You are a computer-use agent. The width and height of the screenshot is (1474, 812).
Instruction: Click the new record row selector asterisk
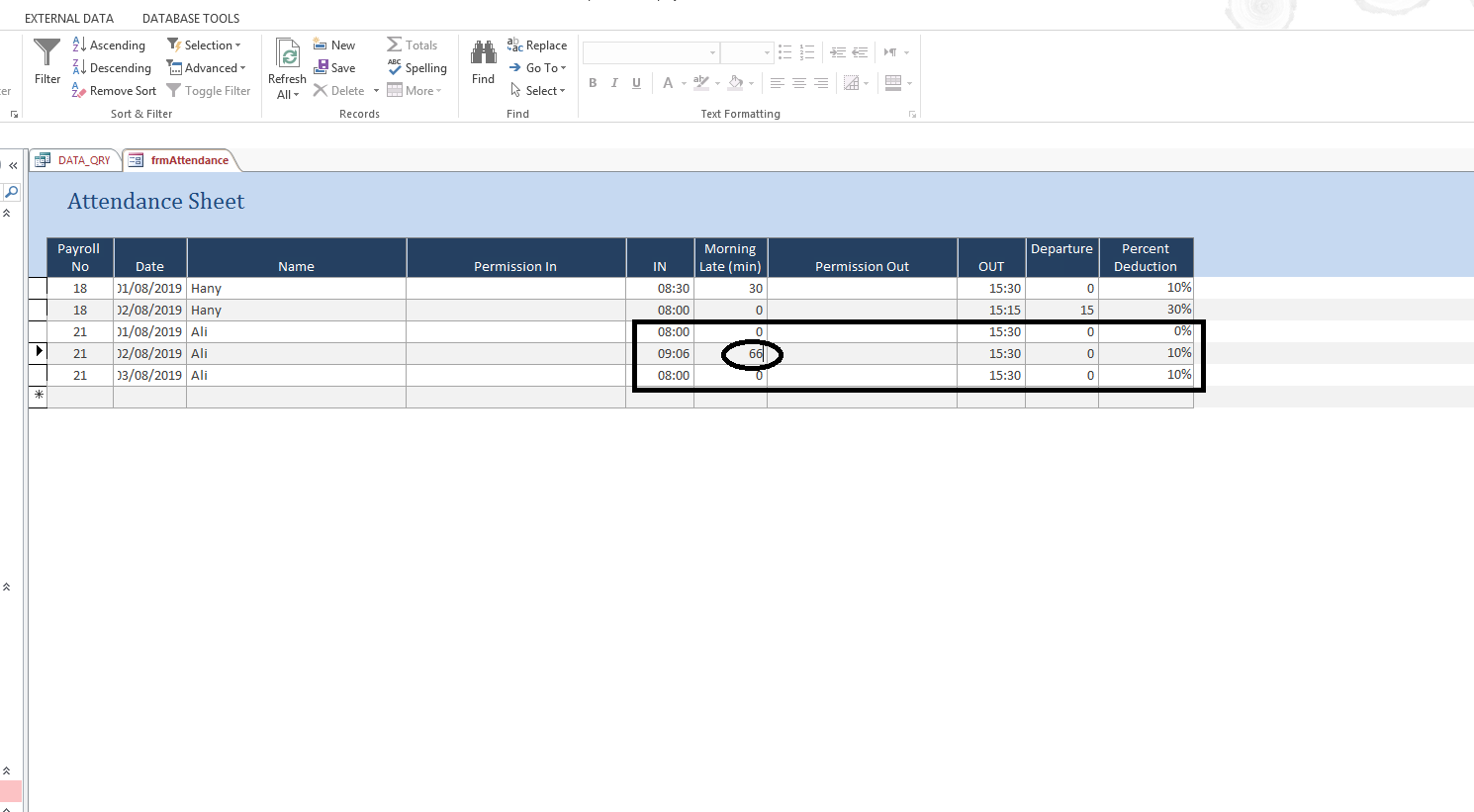(39, 396)
